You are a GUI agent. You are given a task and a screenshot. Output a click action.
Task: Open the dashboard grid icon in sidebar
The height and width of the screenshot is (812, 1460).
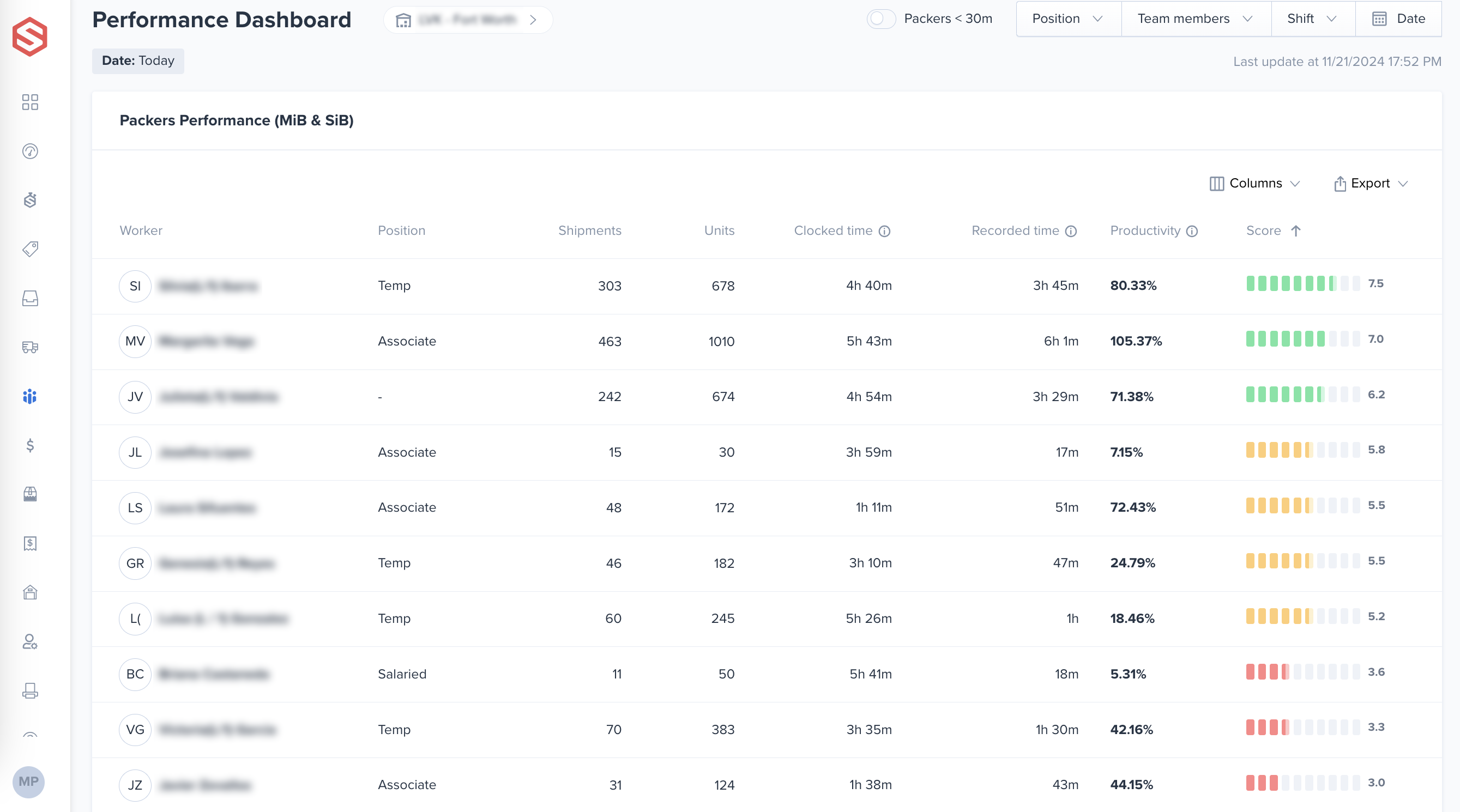click(x=30, y=102)
